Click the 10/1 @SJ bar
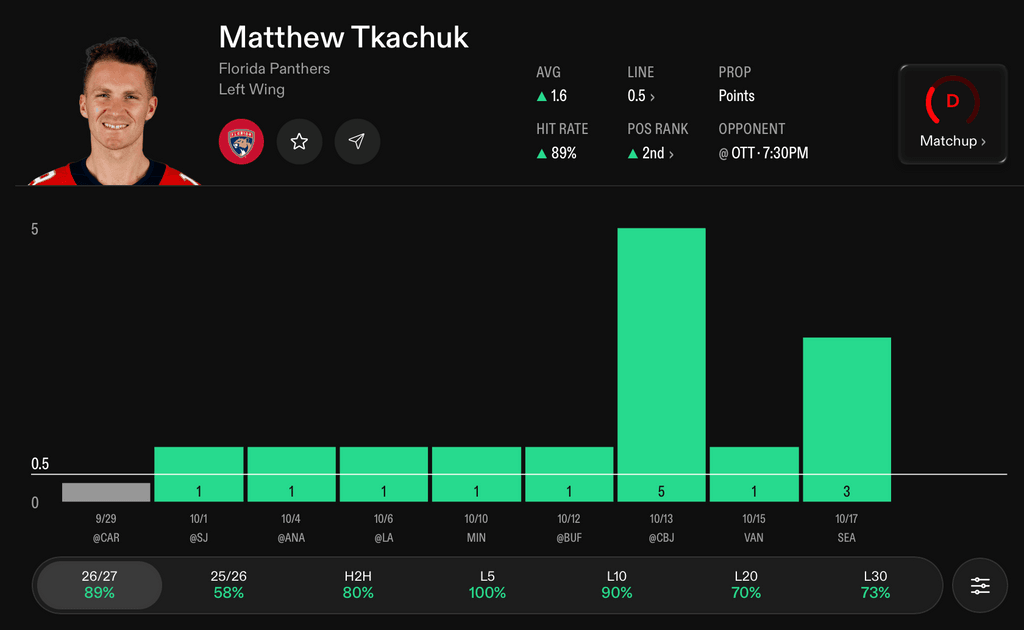Screen dimensions: 1024x630 pos(199,474)
